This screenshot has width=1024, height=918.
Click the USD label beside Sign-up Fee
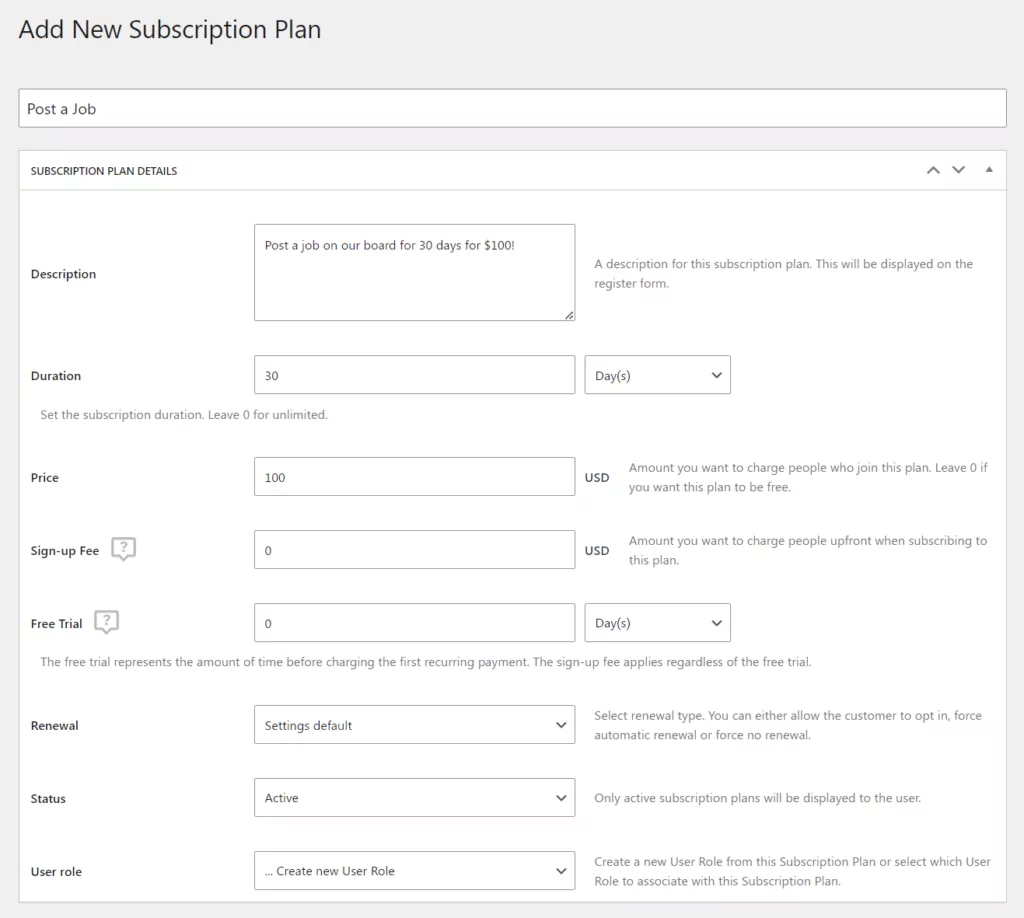(597, 551)
